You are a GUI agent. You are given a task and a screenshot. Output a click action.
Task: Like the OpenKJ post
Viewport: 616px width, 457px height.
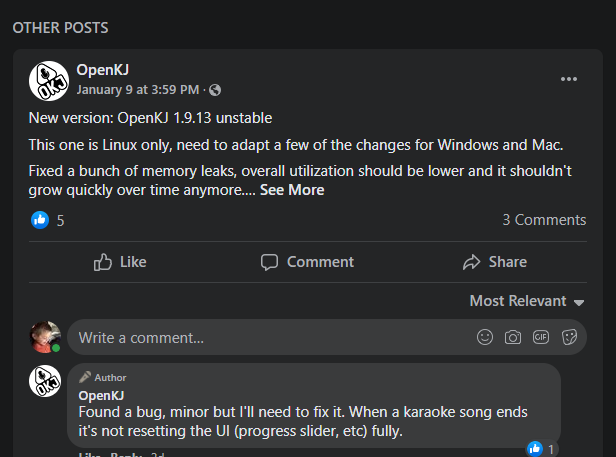click(x=120, y=262)
